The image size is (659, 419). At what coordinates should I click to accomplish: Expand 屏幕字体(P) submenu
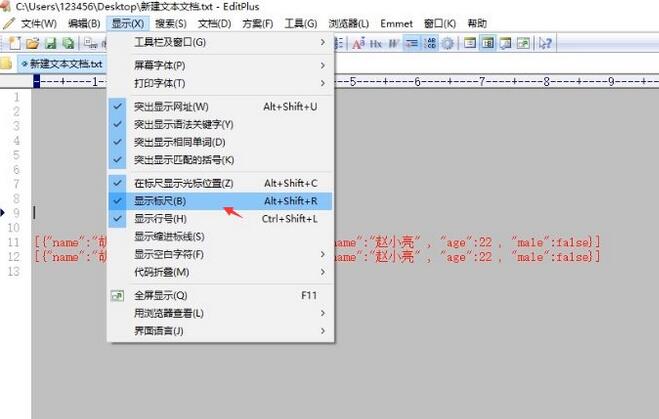point(221,66)
